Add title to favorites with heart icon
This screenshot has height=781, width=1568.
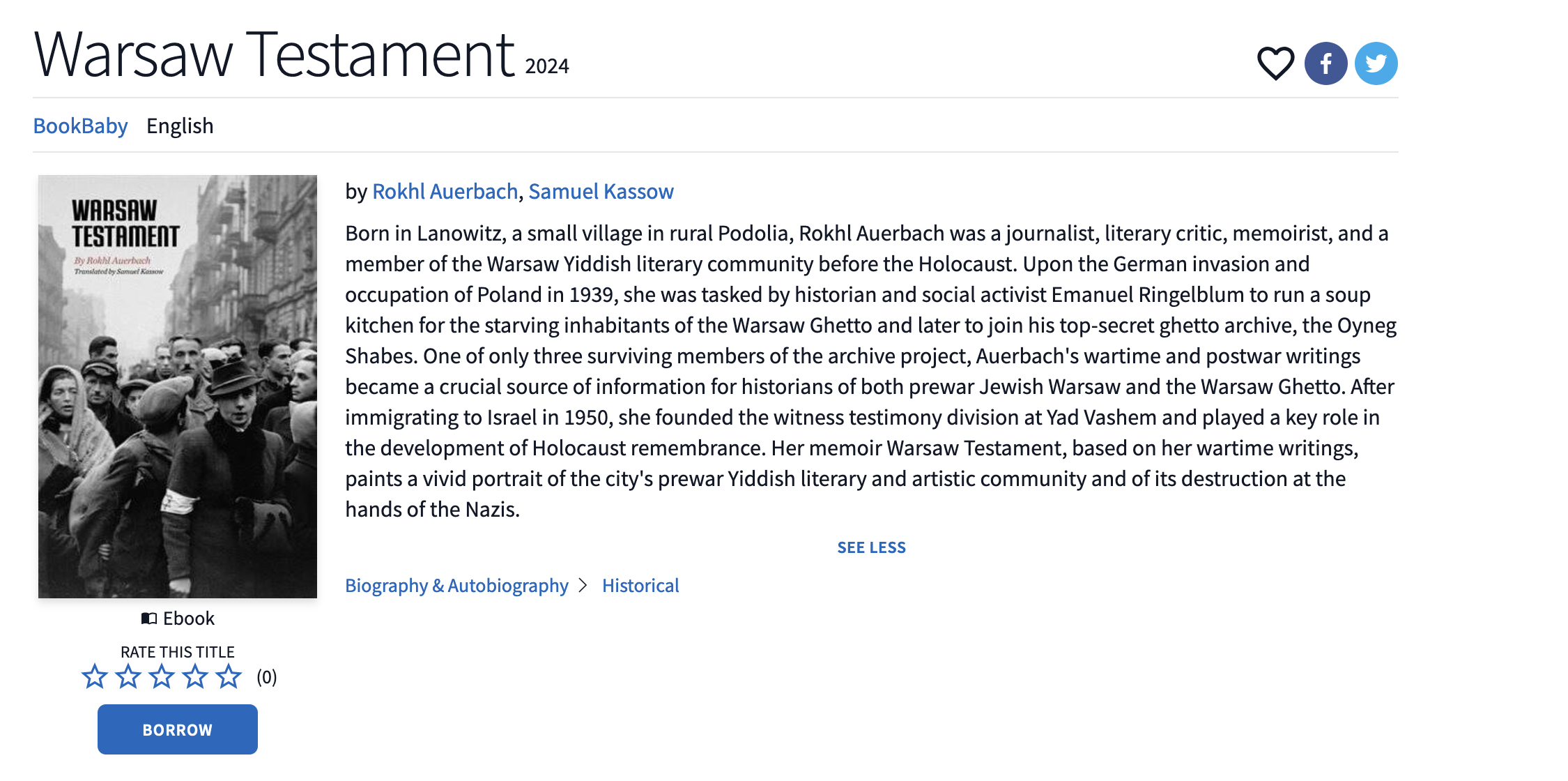click(x=1275, y=63)
